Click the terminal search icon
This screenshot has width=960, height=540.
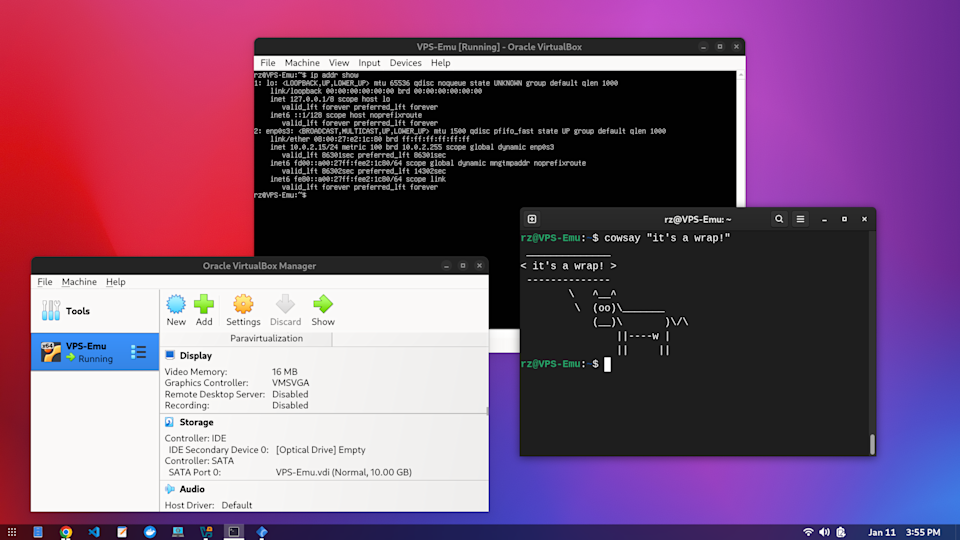(779, 219)
